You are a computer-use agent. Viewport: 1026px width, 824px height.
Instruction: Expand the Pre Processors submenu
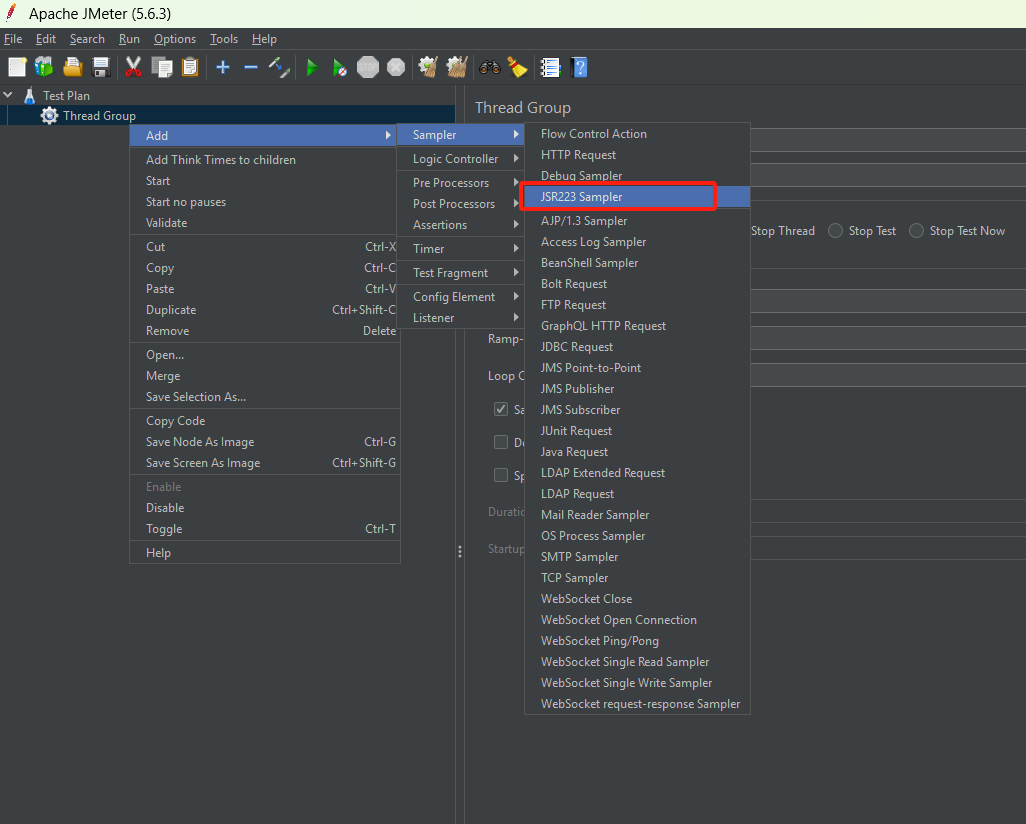click(461, 183)
